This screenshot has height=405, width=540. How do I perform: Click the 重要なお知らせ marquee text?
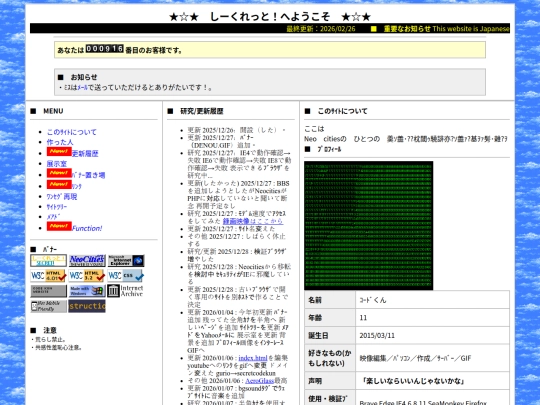[407, 29]
